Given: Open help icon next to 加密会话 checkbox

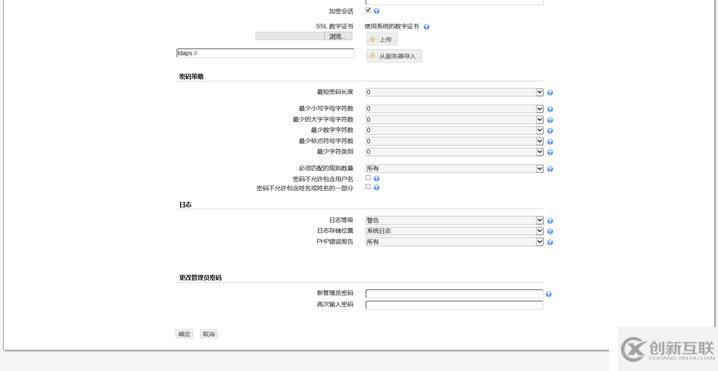Looking at the screenshot, I should pos(376,11).
